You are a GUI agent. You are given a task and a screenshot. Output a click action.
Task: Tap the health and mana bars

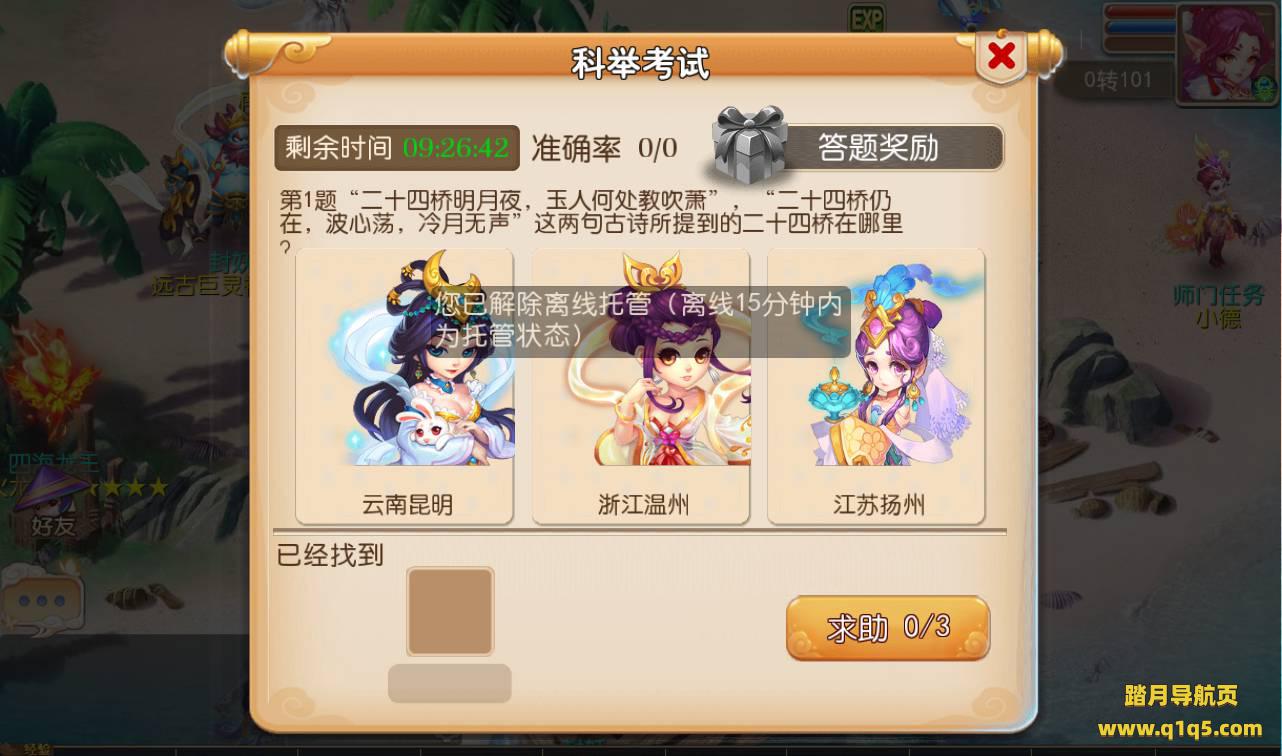(x=1139, y=28)
